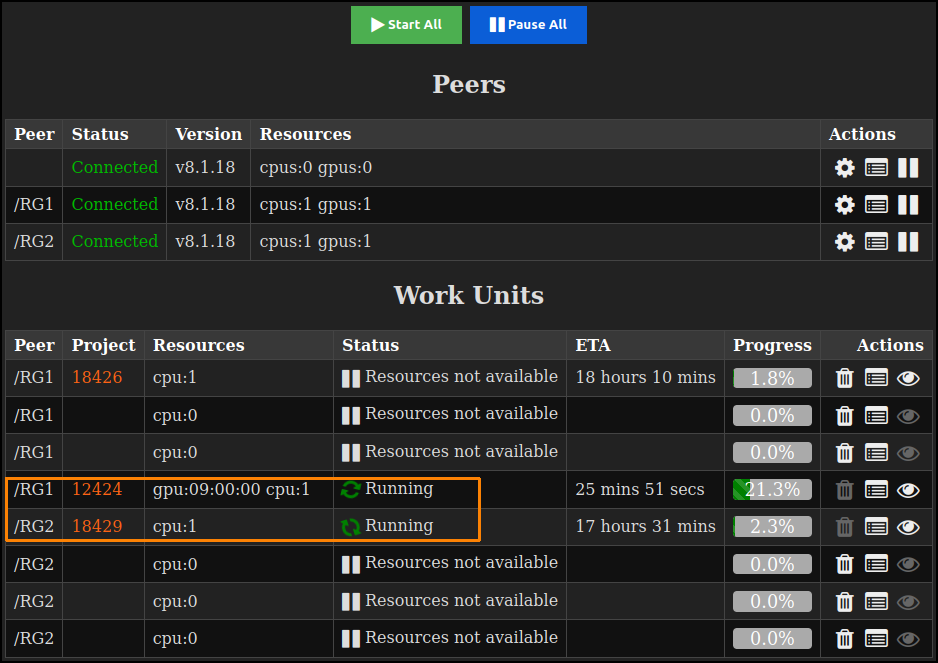View the log for the /RG1 peer
The height and width of the screenshot is (663, 938).
point(876,204)
